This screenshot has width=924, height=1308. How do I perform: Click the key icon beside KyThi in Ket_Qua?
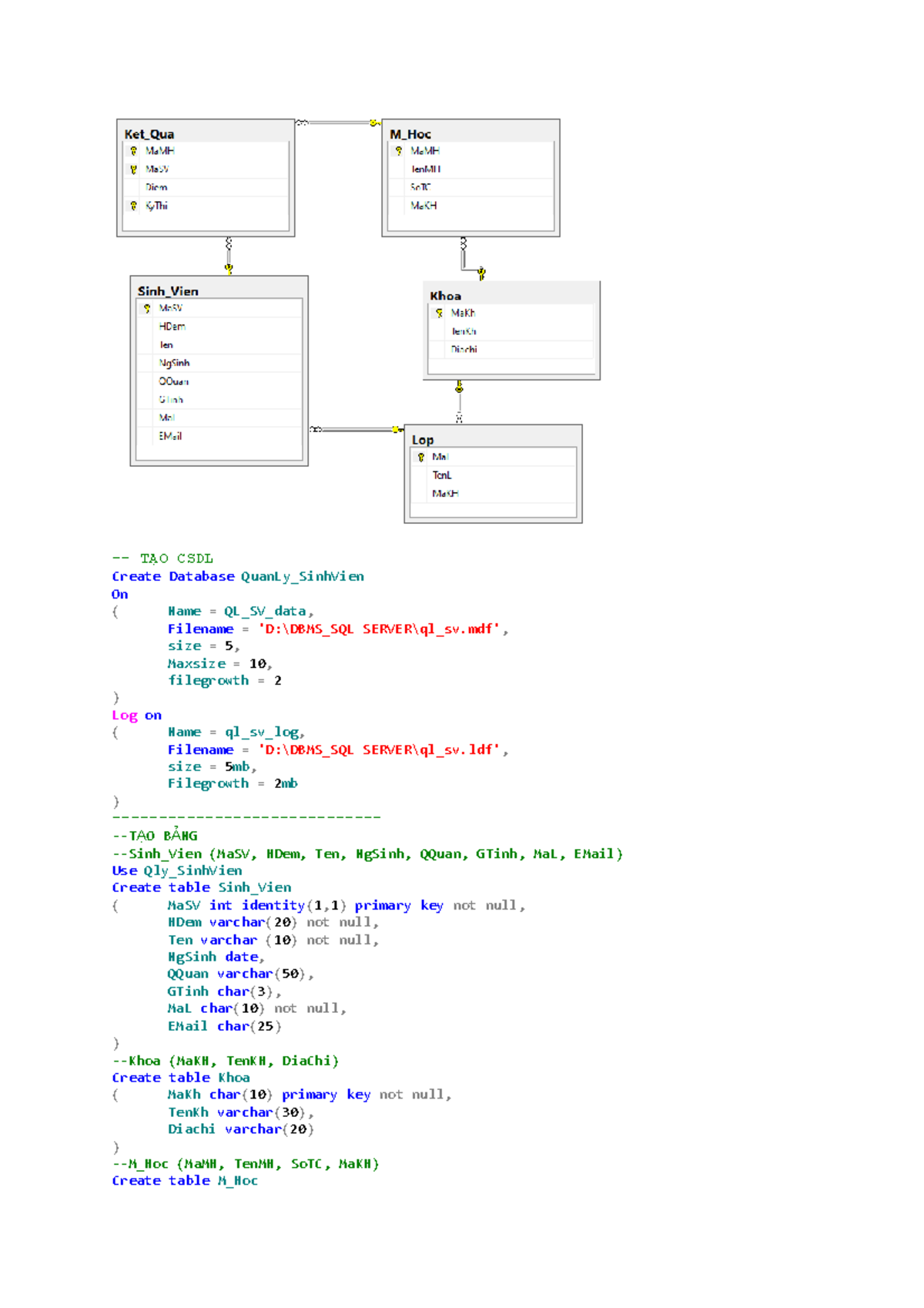pos(134,206)
